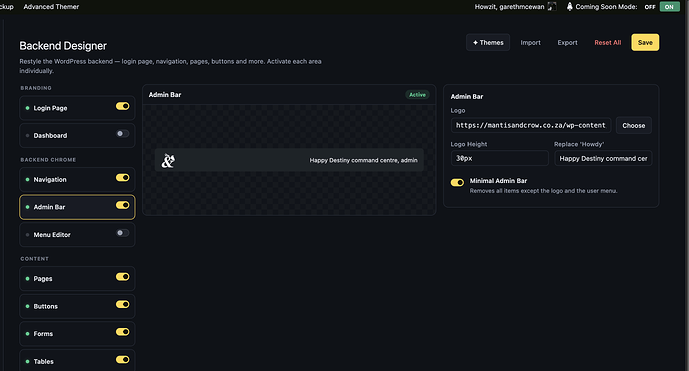689x371 pixels.
Task: Enable the Menu Editor switch
Action: click(x=123, y=233)
